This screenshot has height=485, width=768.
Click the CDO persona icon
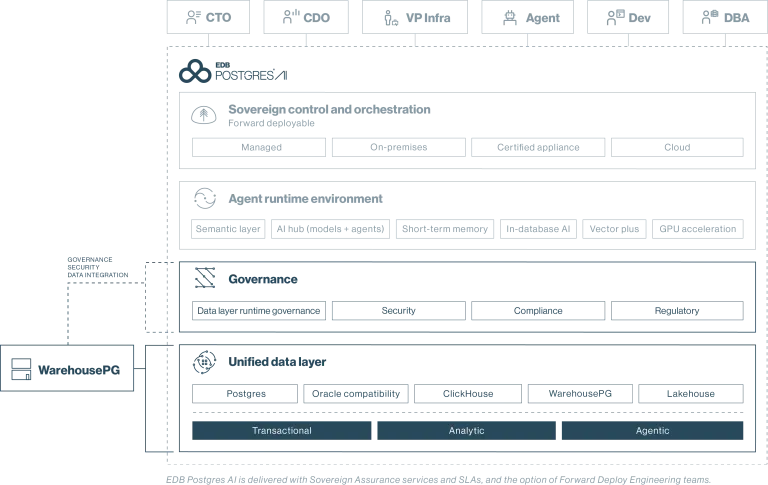pyautogui.click(x=291, y=17)
